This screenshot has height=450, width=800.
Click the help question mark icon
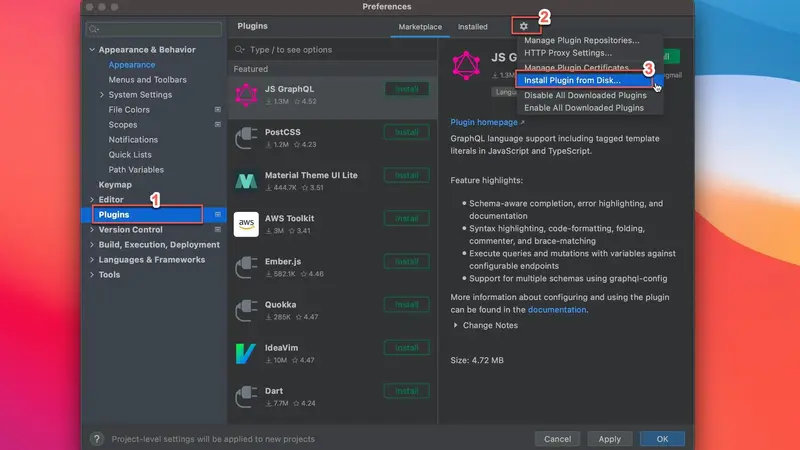click(x=96, y=439)
